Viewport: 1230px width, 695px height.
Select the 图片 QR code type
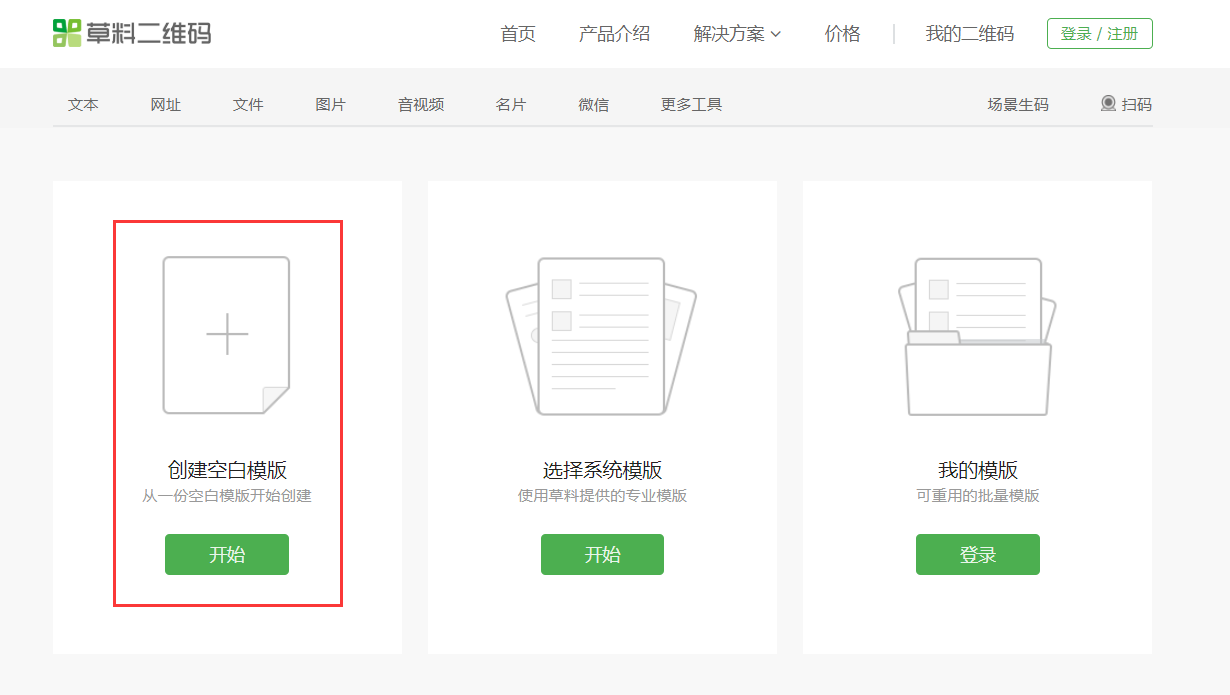329,104
